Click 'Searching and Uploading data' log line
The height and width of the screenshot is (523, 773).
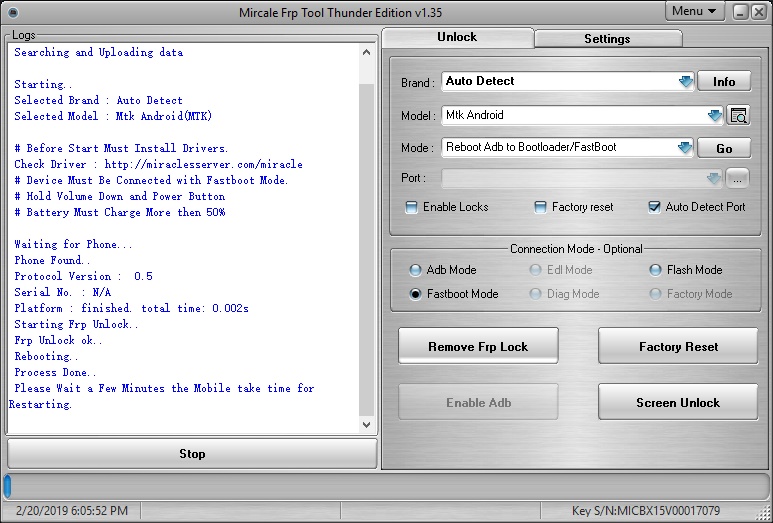[x=99, y=52]
